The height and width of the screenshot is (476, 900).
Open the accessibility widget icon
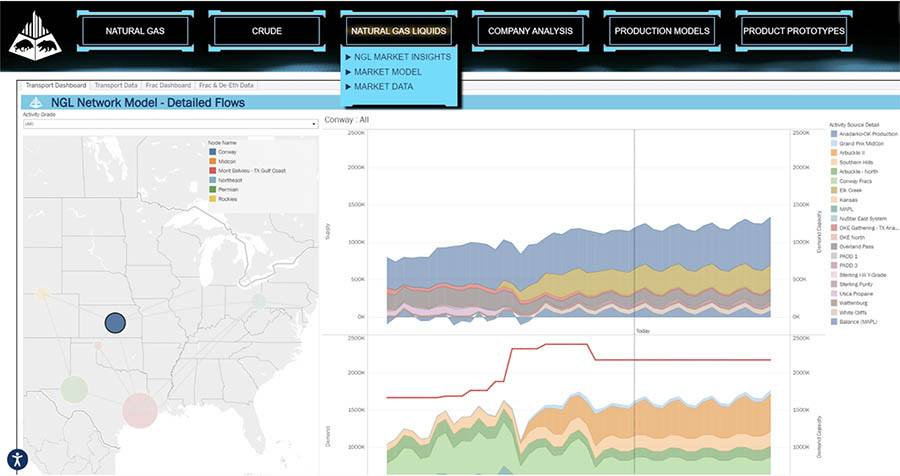[x=17, y=460]
